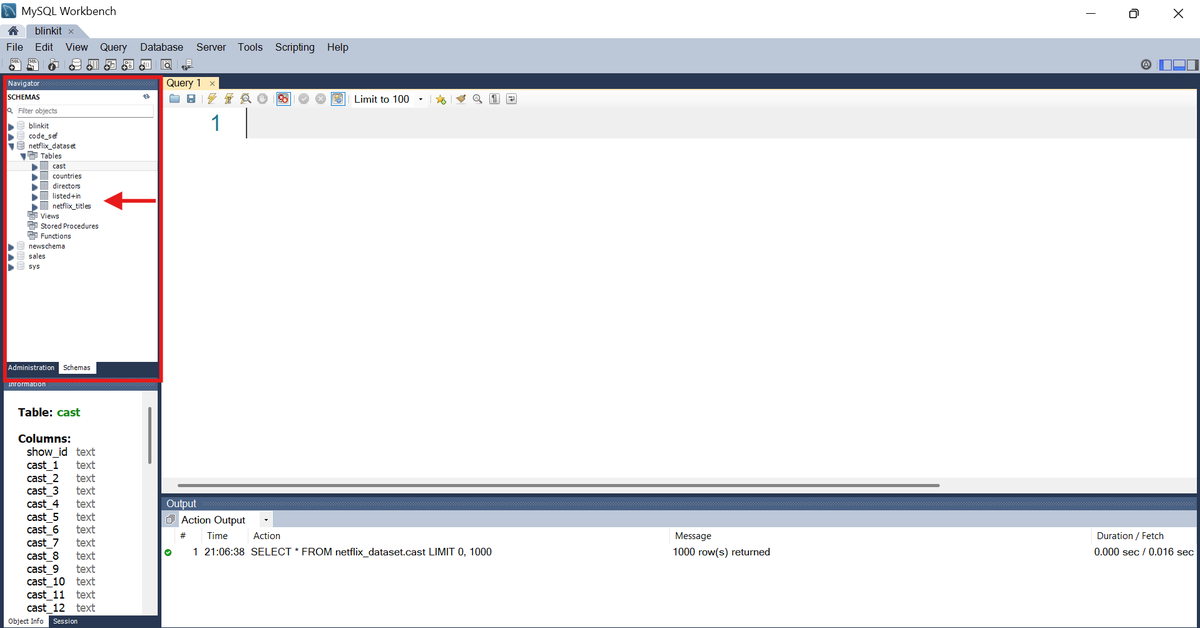Click the rollback transaction X icon
This screenshot has height=628, width=1200.
click(x=321, y=99)
